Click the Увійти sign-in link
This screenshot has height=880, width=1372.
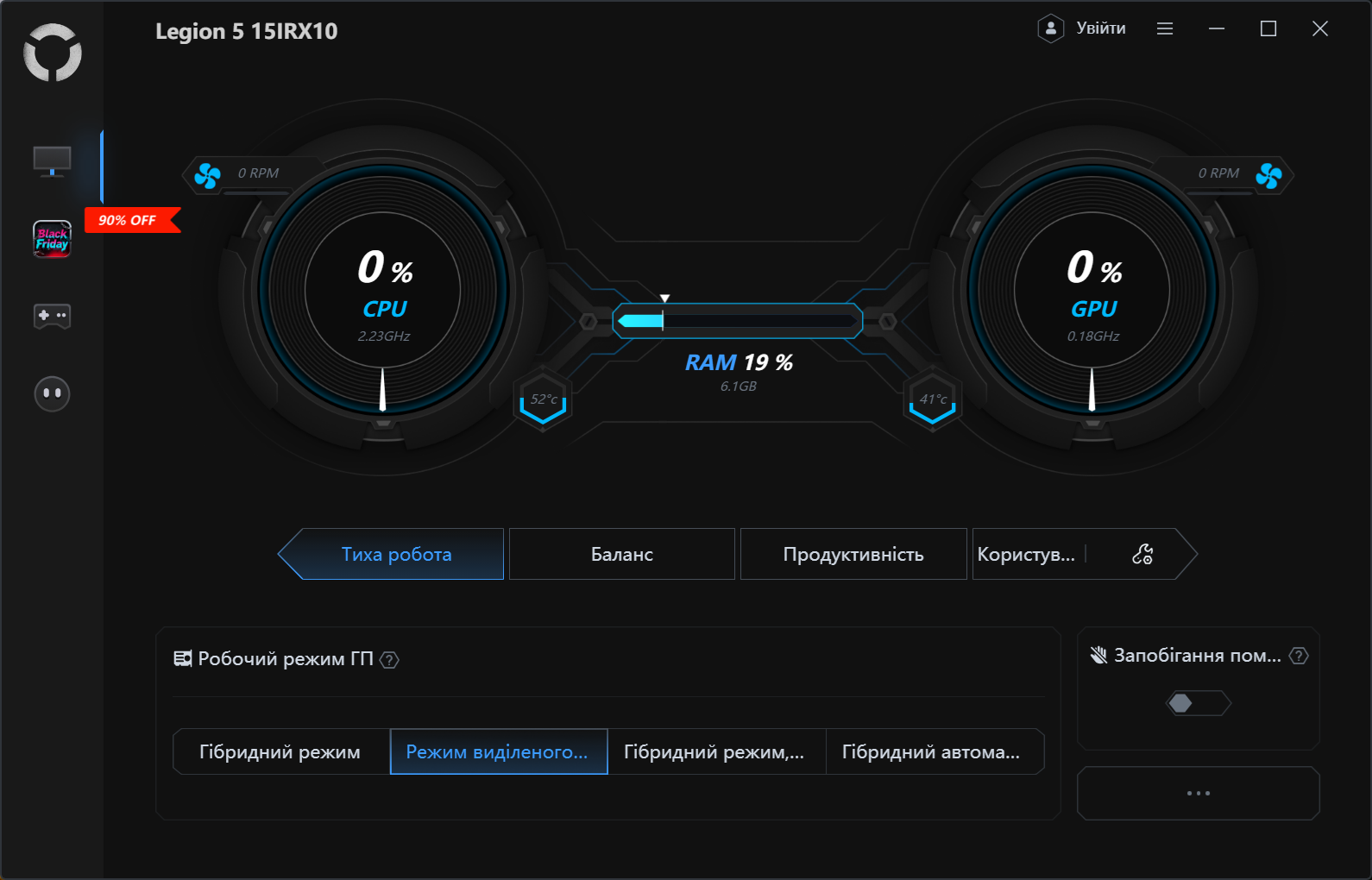coord(1101,28)
